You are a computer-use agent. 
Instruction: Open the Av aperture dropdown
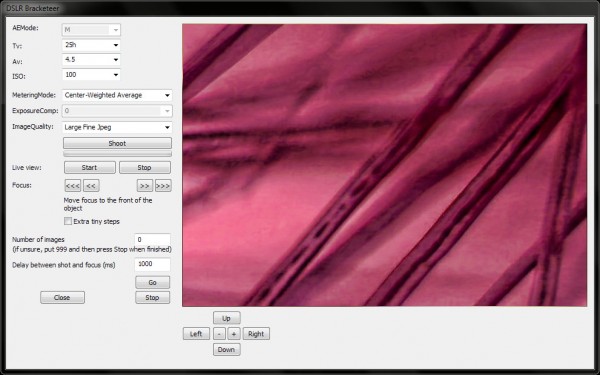point(91,60)
